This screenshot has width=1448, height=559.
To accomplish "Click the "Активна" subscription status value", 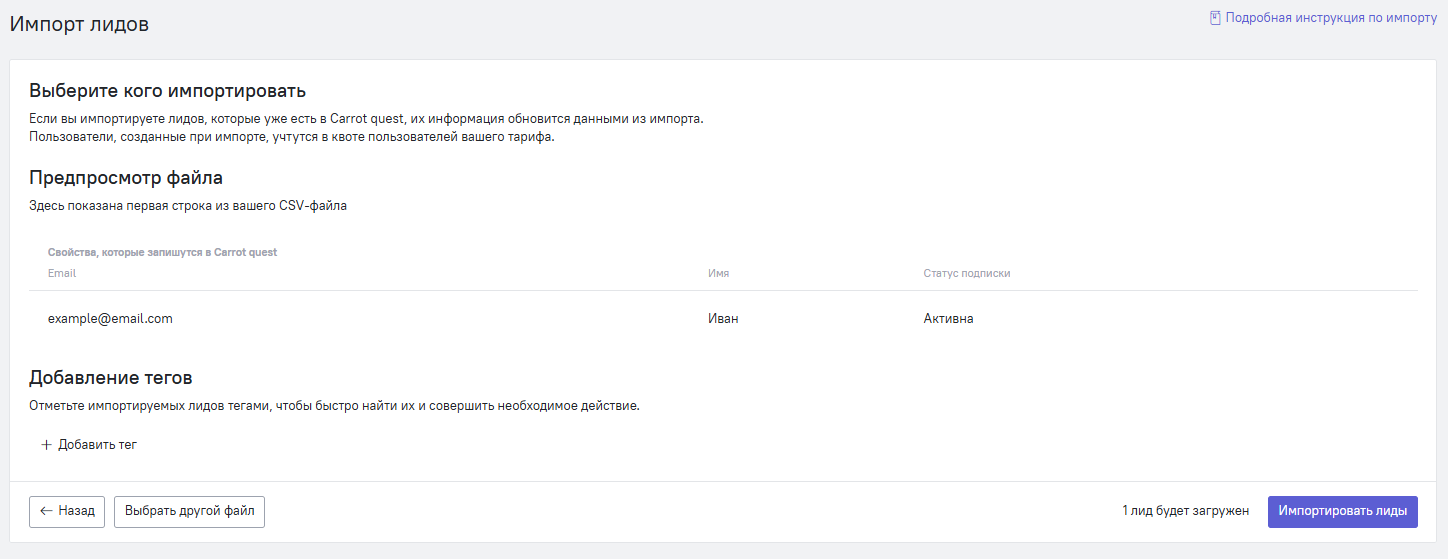I will pyautogui.click(x=948, y=319).
